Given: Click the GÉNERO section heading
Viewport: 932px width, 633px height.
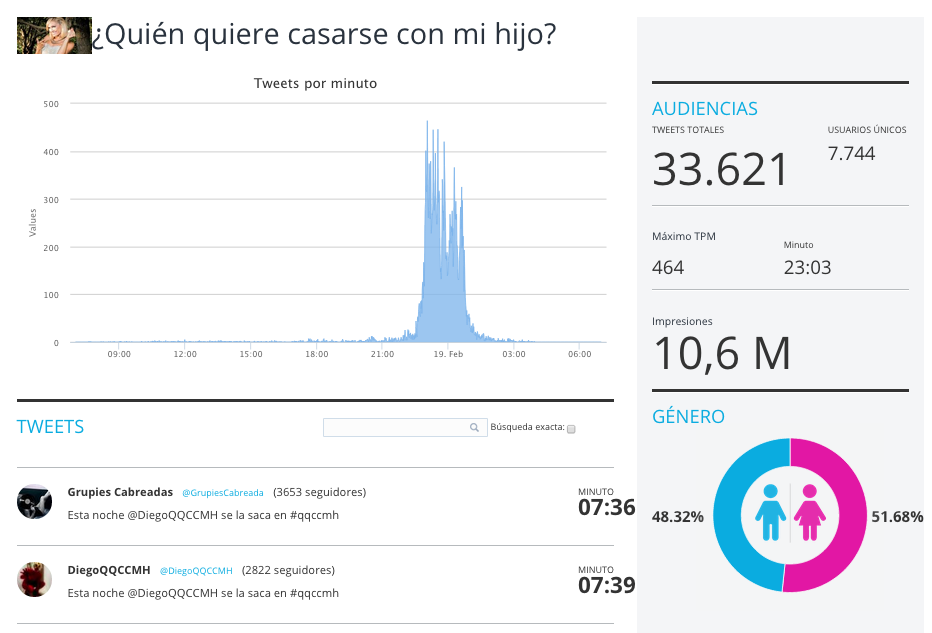Looking at the screenshot, I should pos(688,416).
